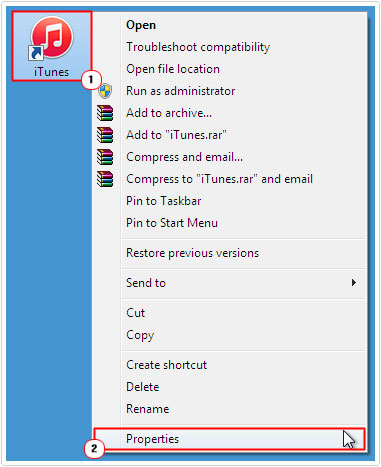Screen dimensions: 381x467
Task: Click the WinRAR icon beside Add to "iTunes.rar"
Action: pyautogui.click(x=105, y=135)
